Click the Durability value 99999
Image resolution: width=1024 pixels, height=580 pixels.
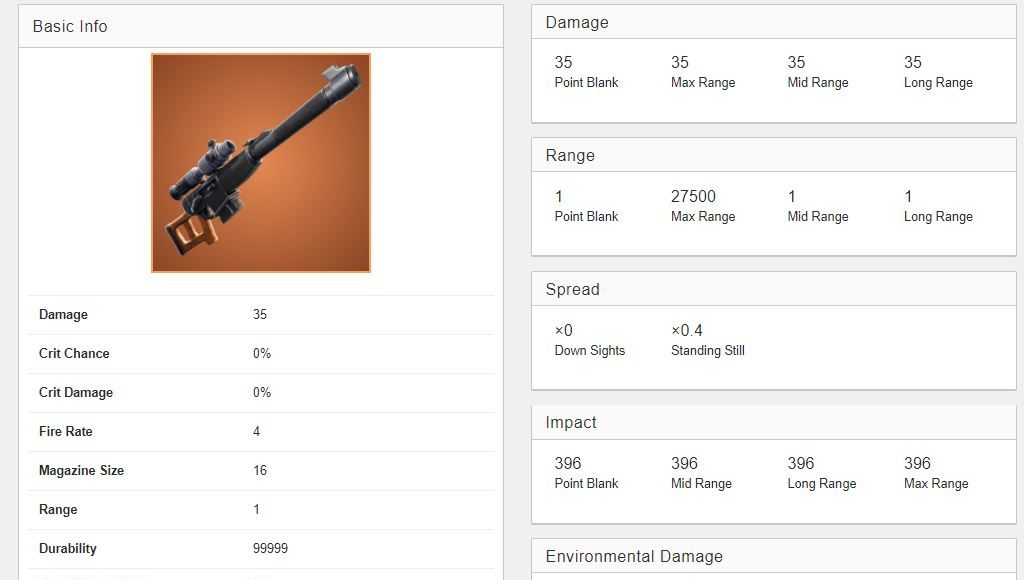(x=270, y=549)
